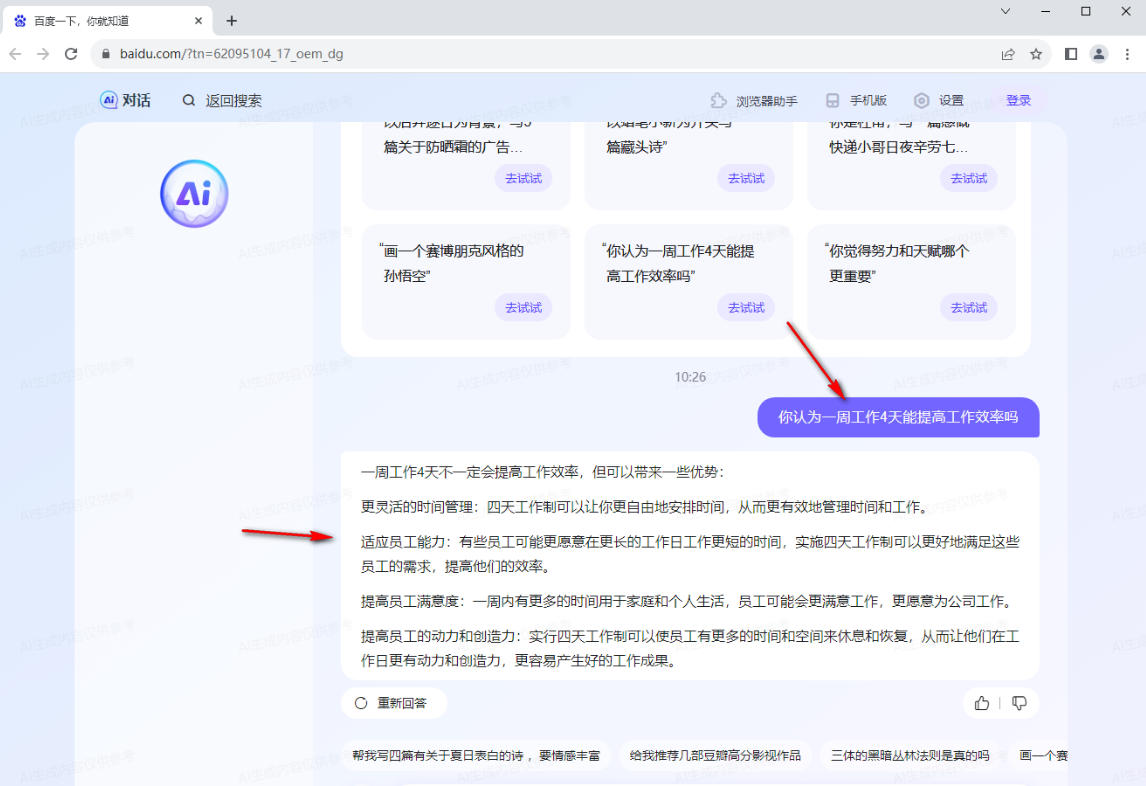Click 重新回答 to regenerate the answer

394,703
